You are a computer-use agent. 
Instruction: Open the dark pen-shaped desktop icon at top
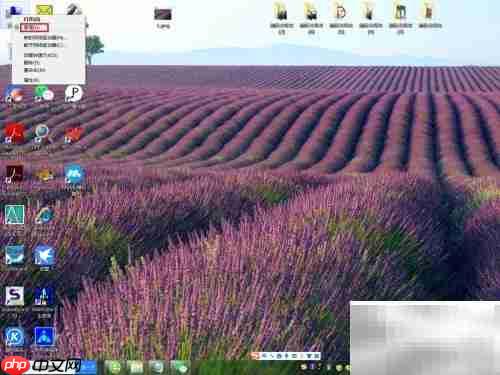coord(73,9)
